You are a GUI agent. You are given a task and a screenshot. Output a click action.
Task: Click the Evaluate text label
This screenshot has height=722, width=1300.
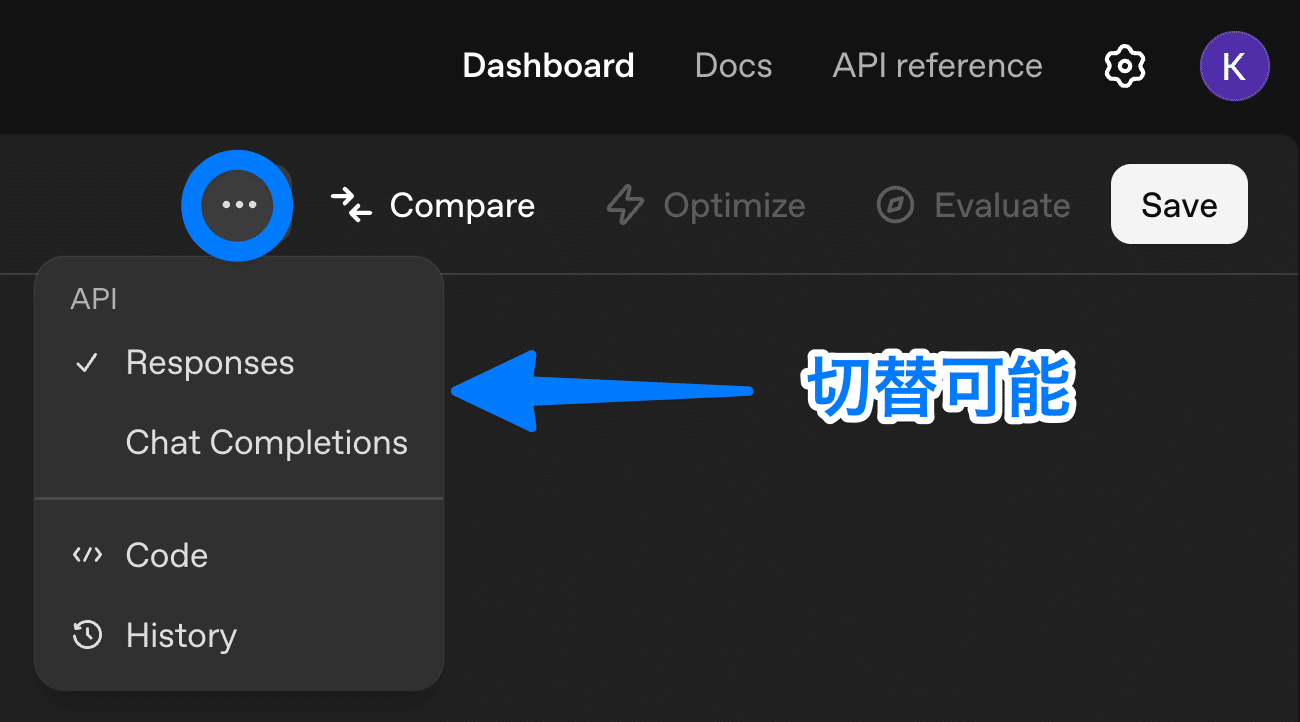tap(1002, 205)
